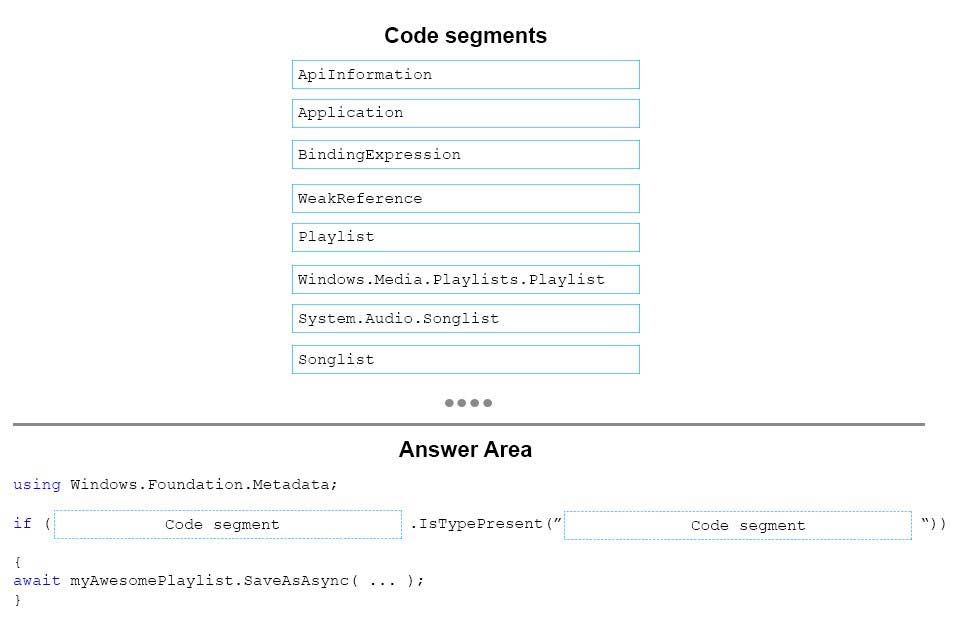Click the Answer Area heading
This screenshot has width=967, height=625.
(466, 449)
